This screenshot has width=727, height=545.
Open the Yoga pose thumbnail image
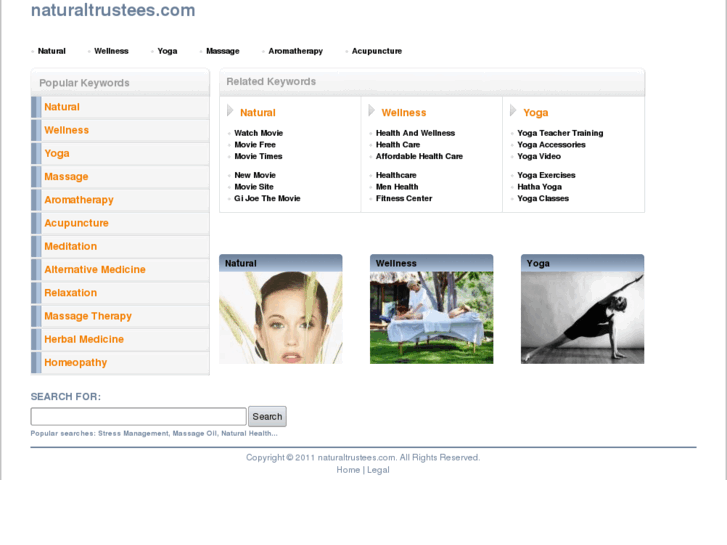point(582,317)
